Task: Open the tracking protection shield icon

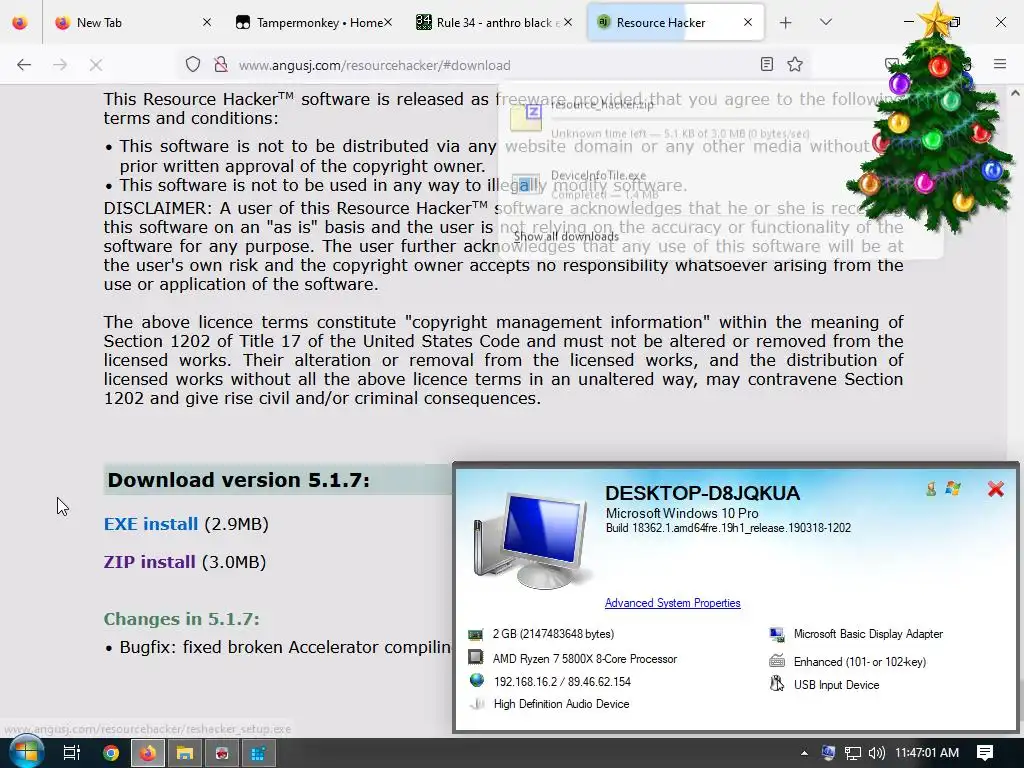Action: pos(193,65)
